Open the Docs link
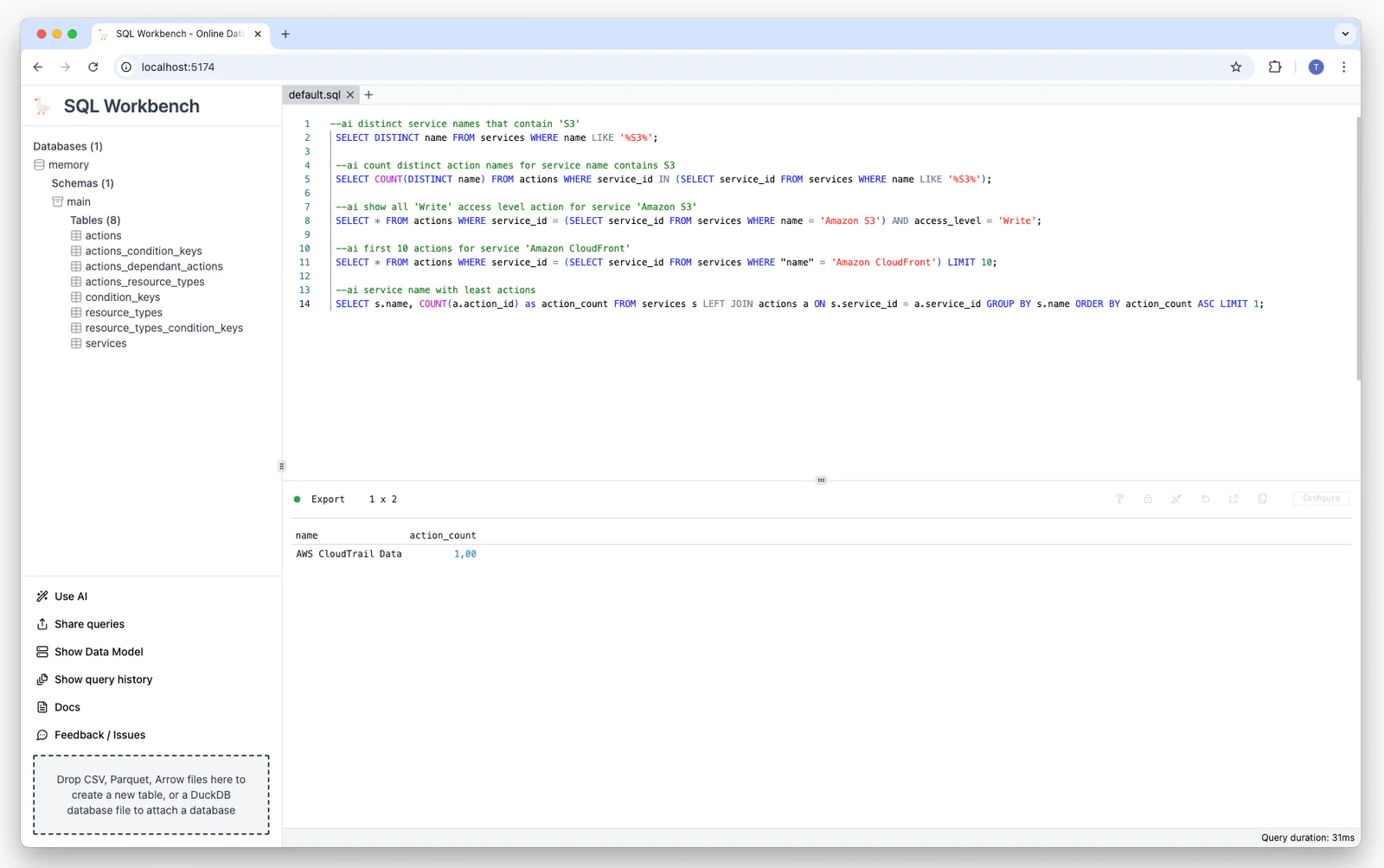 pos(67,707)
